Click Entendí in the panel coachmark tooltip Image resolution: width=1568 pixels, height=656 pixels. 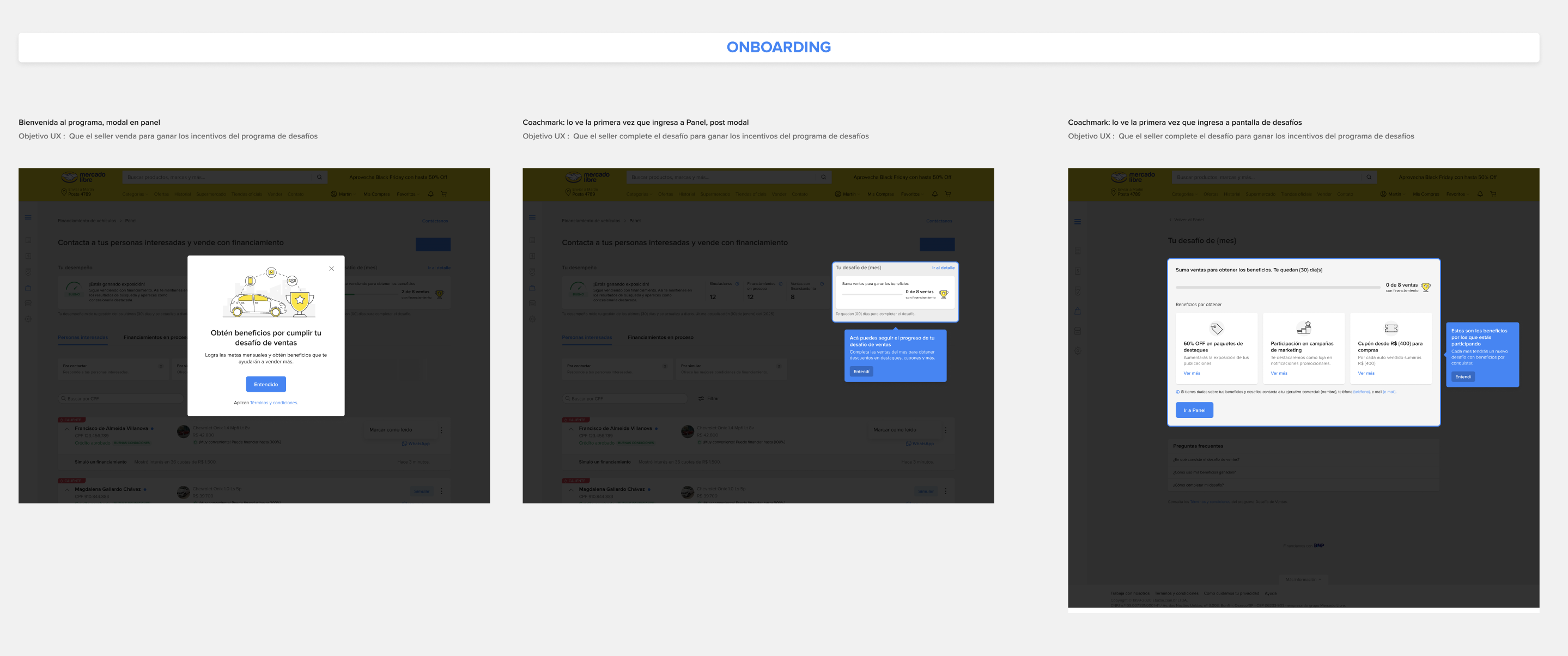(x=861, y=371)
